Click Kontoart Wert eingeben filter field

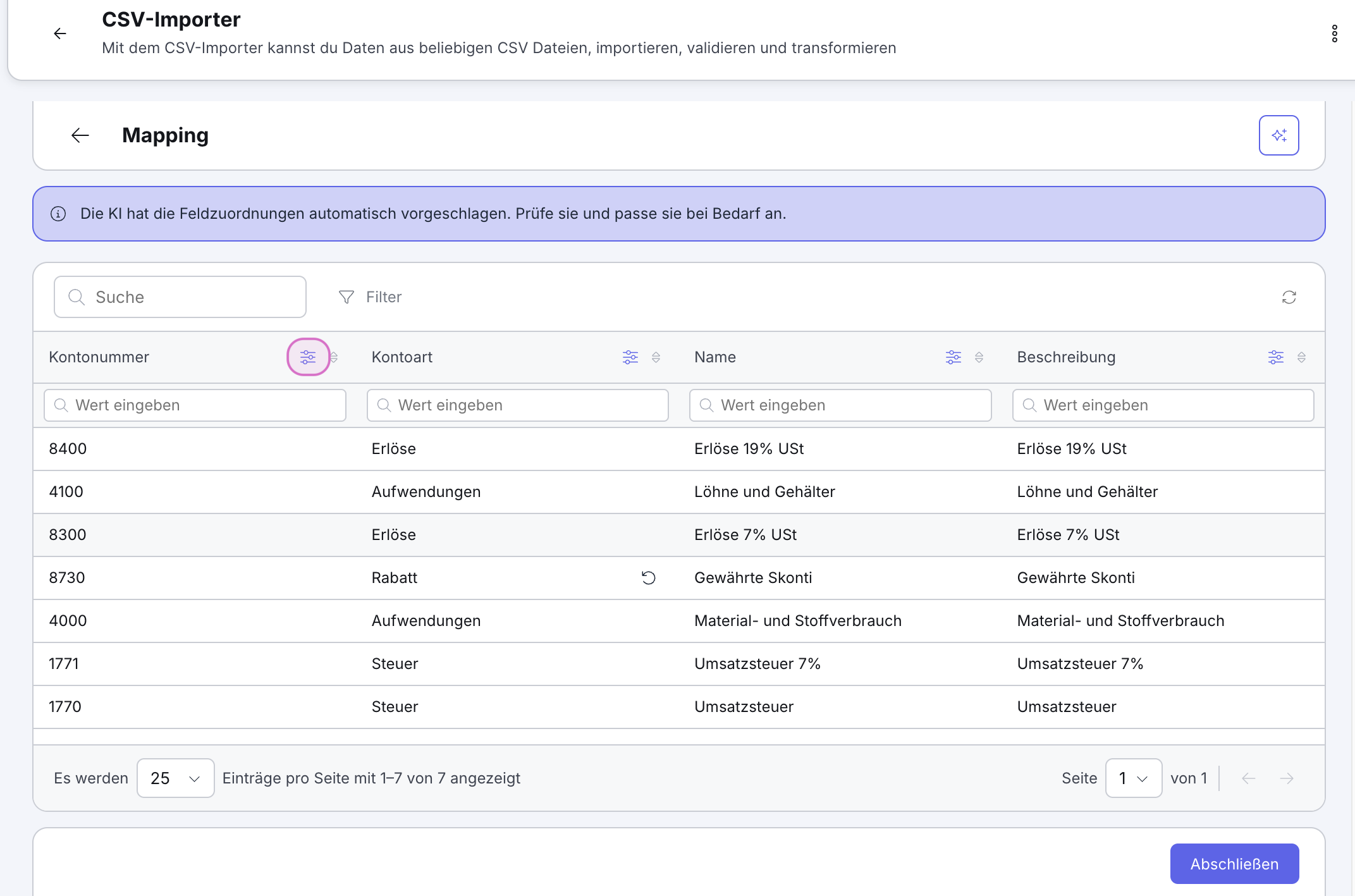pyautogui.click(x=518, y=405)
